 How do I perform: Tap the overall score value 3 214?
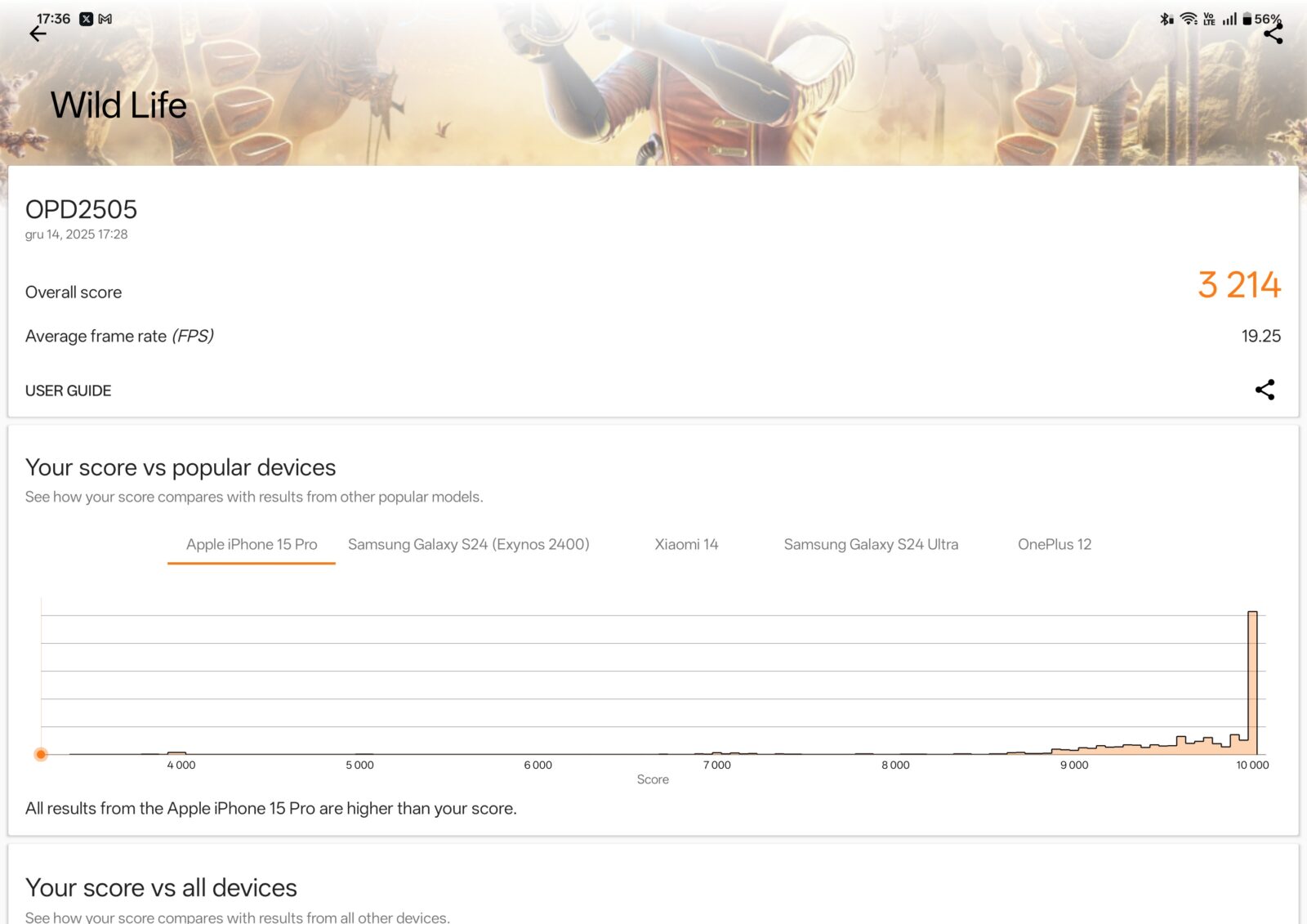1238,285
